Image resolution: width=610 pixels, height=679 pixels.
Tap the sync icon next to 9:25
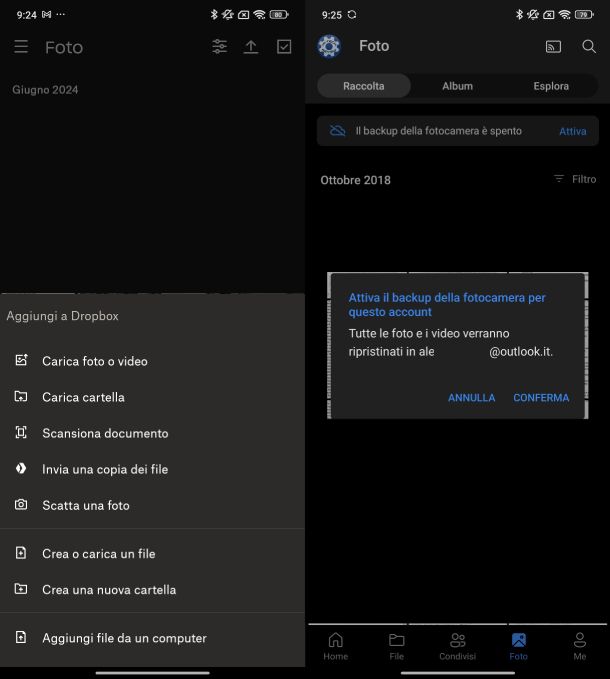coord(352,15)
